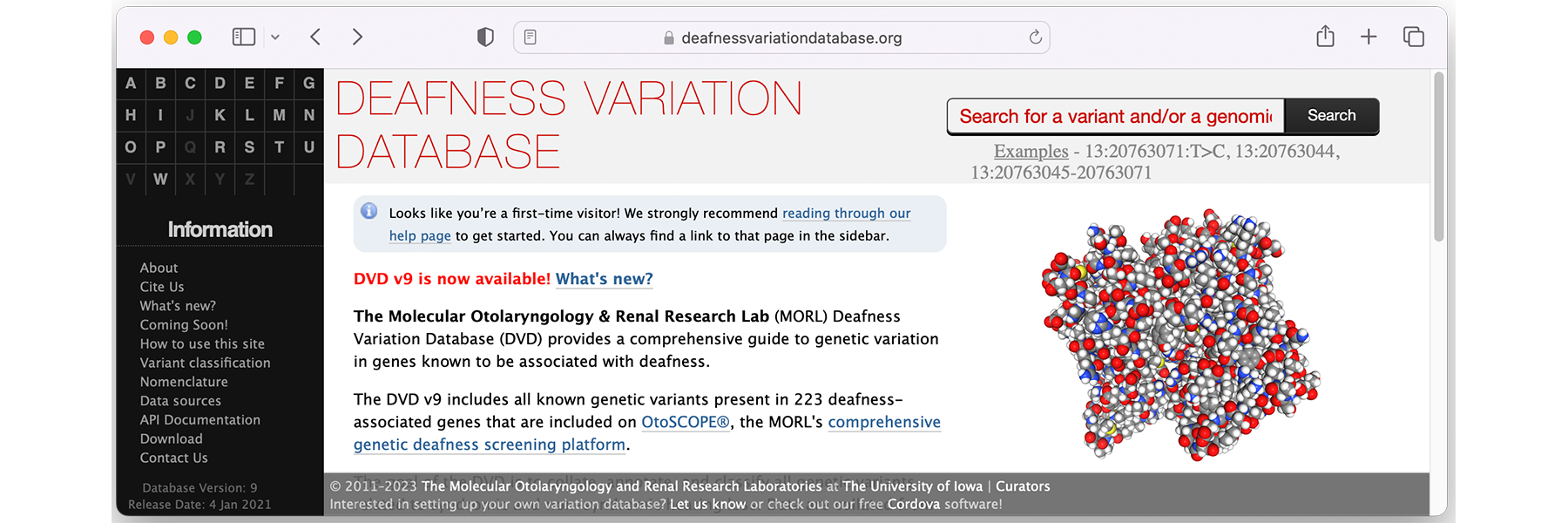Viewport: 1568px width, 523px height.
Task: Click the page vertical scrollbar
Action: point(1439,157)
